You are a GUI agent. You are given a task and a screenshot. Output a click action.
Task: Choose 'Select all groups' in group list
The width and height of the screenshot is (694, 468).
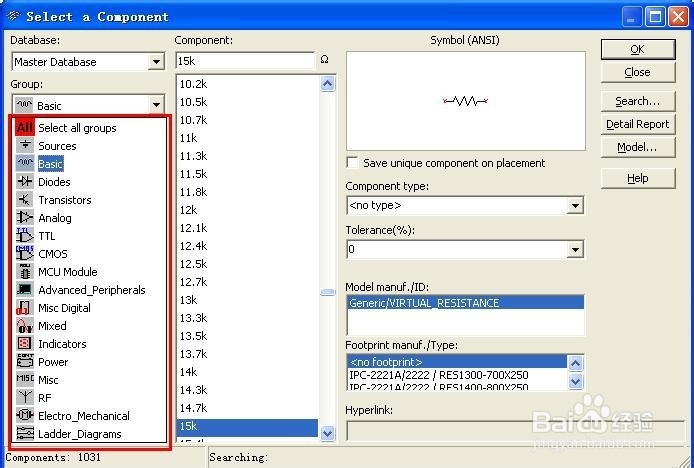coord(77,128)
